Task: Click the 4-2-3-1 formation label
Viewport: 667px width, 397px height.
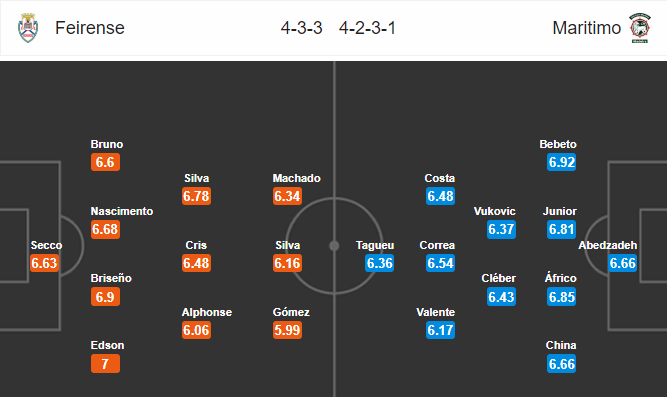Action: click(367, 28)
